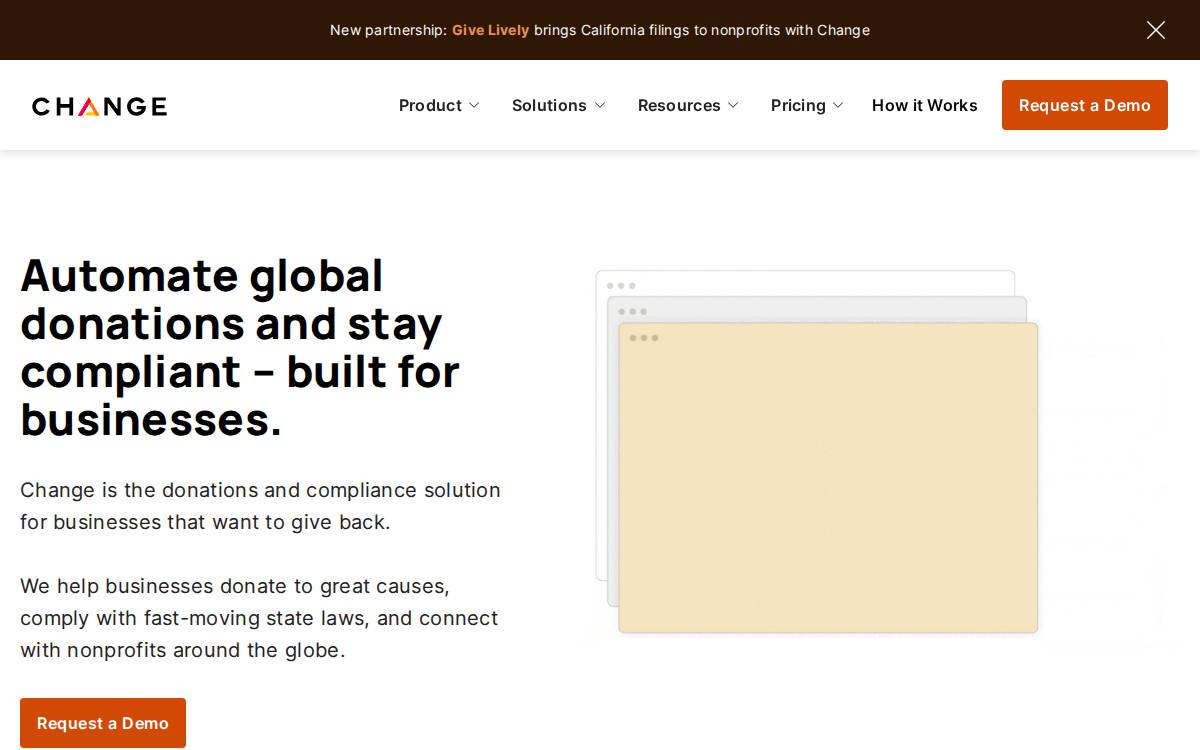
Task: Open the Give Lively link in banner
Action: point(490,30)
